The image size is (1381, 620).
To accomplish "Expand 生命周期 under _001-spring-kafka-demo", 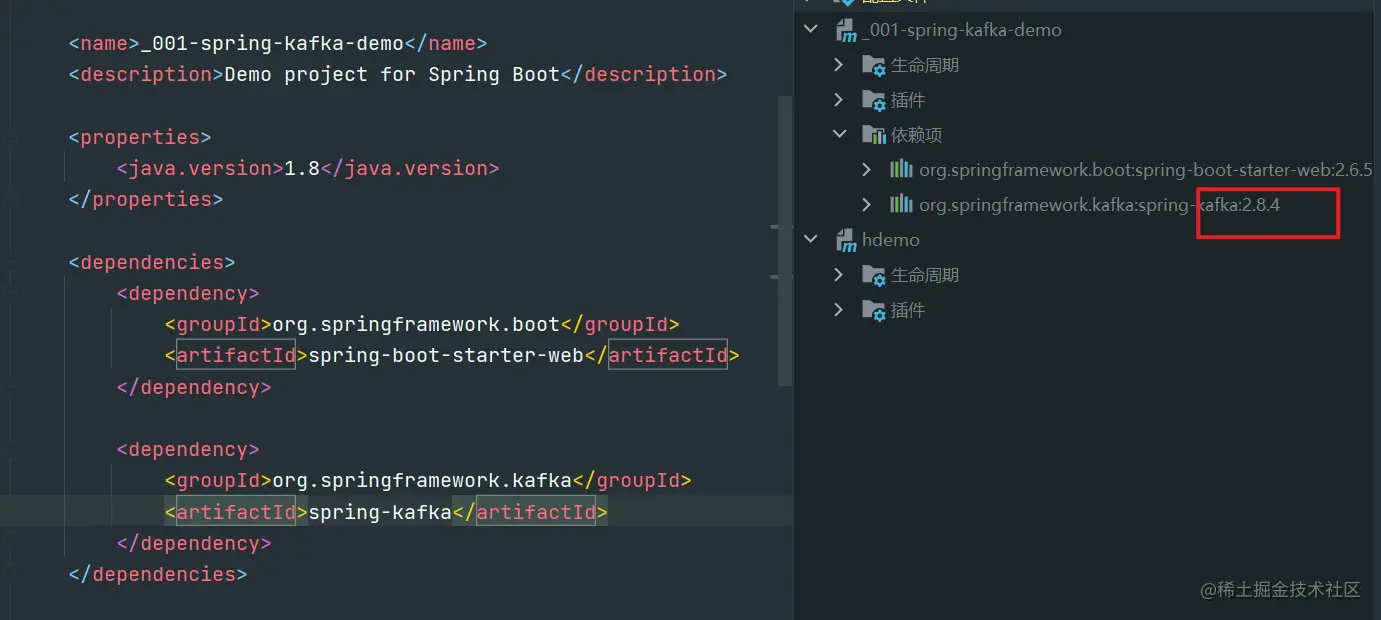I will [x=839, y=65].
